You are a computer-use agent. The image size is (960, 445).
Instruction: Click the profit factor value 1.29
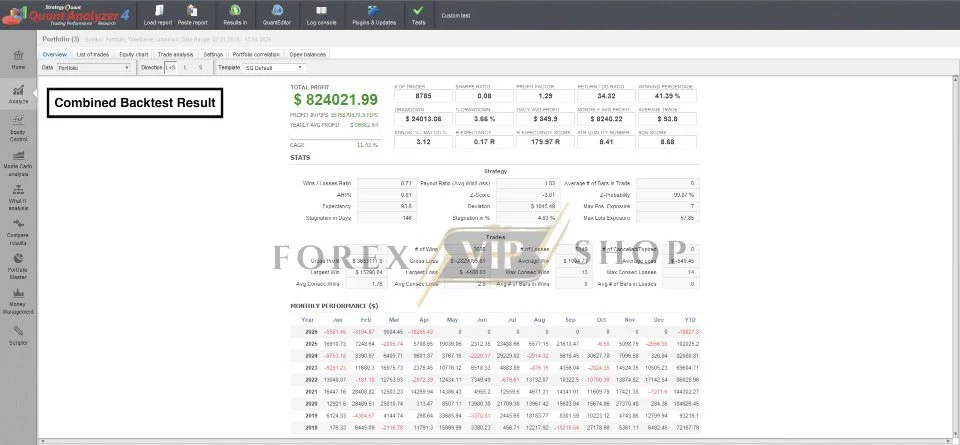tap(545, 96)
